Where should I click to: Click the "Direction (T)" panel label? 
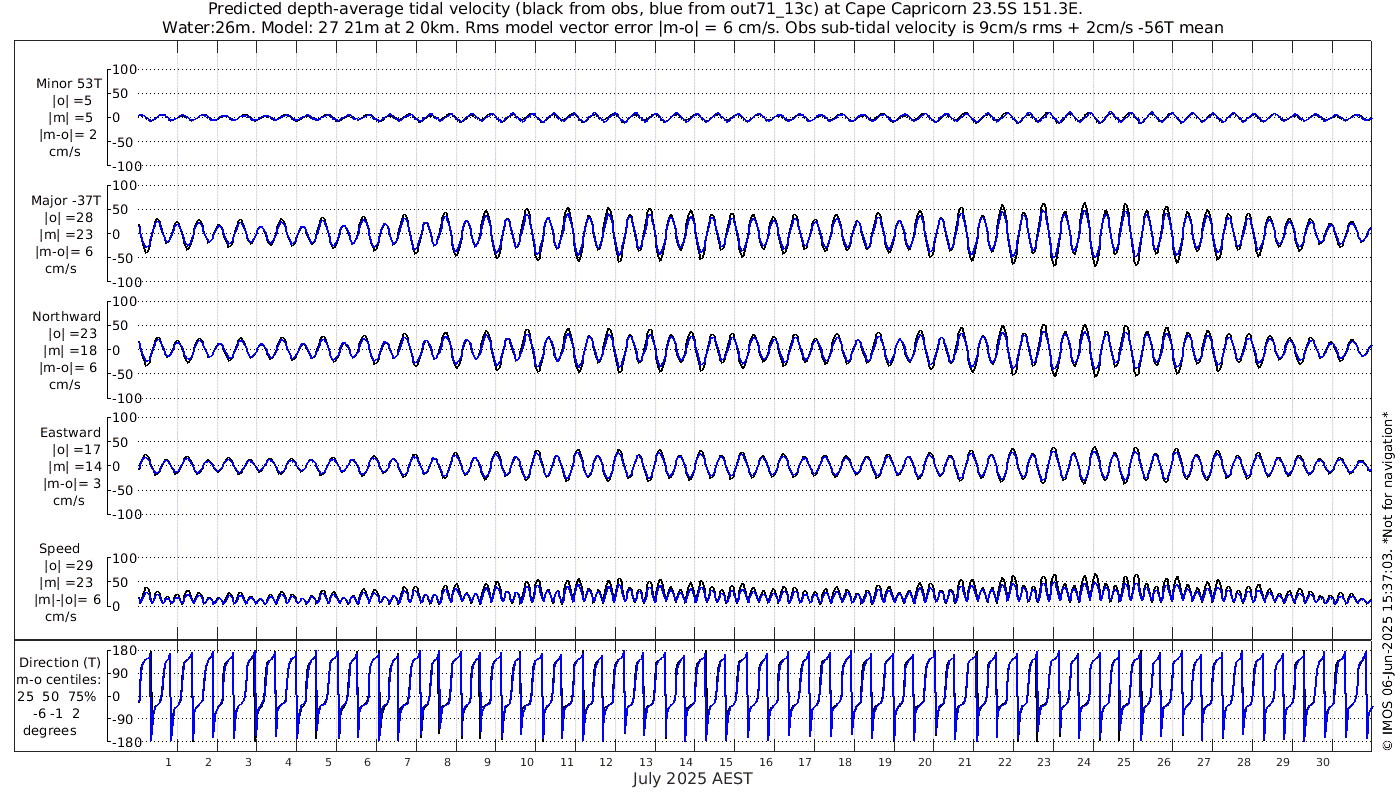(x=60, y=663)
